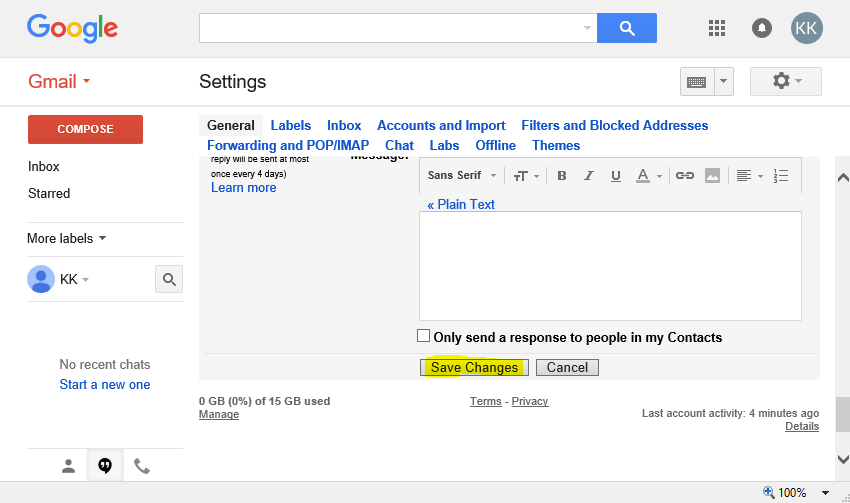Click the Google logo
850x503 pixels.
point(72,28)
